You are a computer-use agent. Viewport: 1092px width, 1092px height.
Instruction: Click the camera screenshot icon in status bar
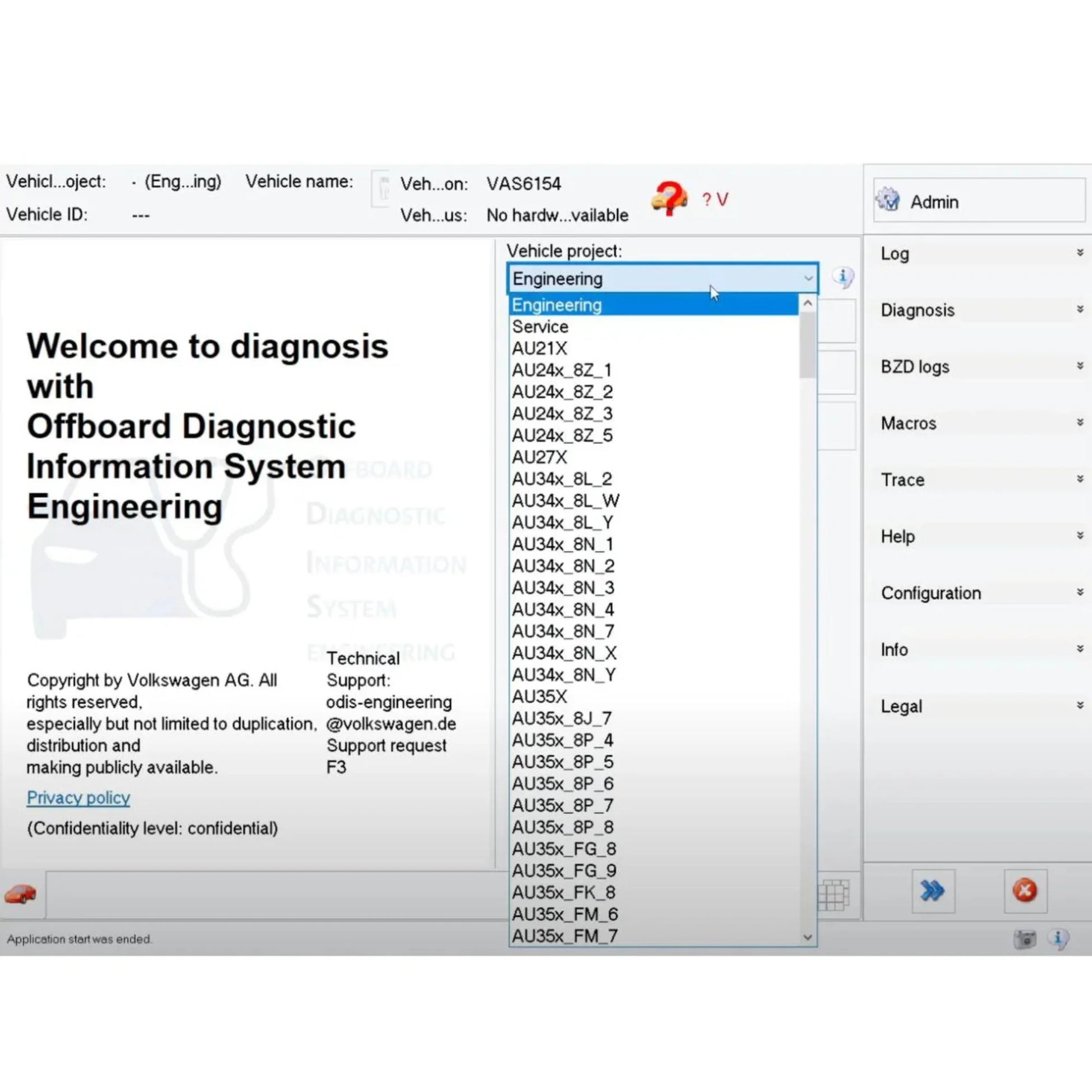click(1024, 939)
